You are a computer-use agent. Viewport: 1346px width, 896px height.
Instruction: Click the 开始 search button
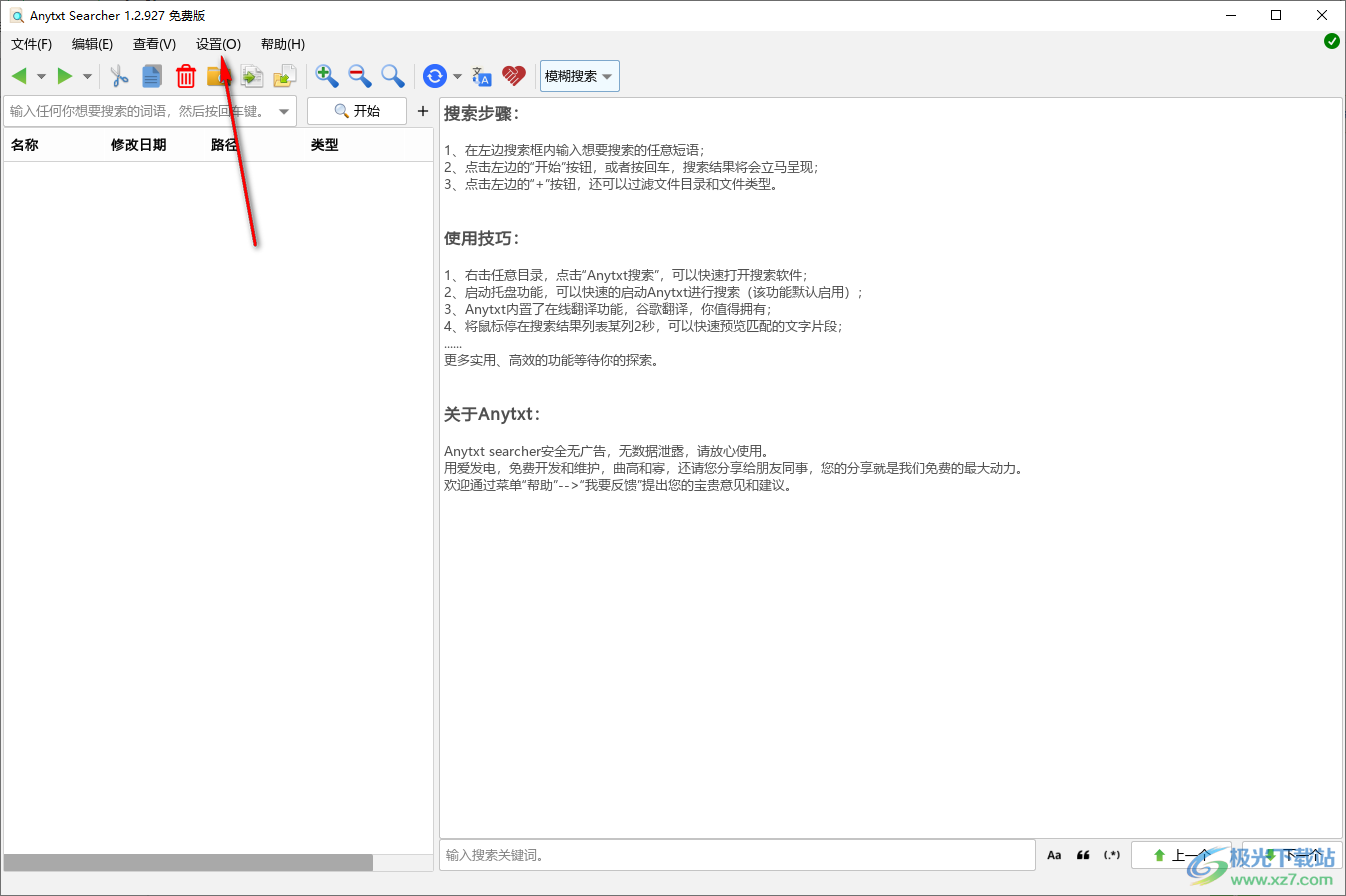357,111
